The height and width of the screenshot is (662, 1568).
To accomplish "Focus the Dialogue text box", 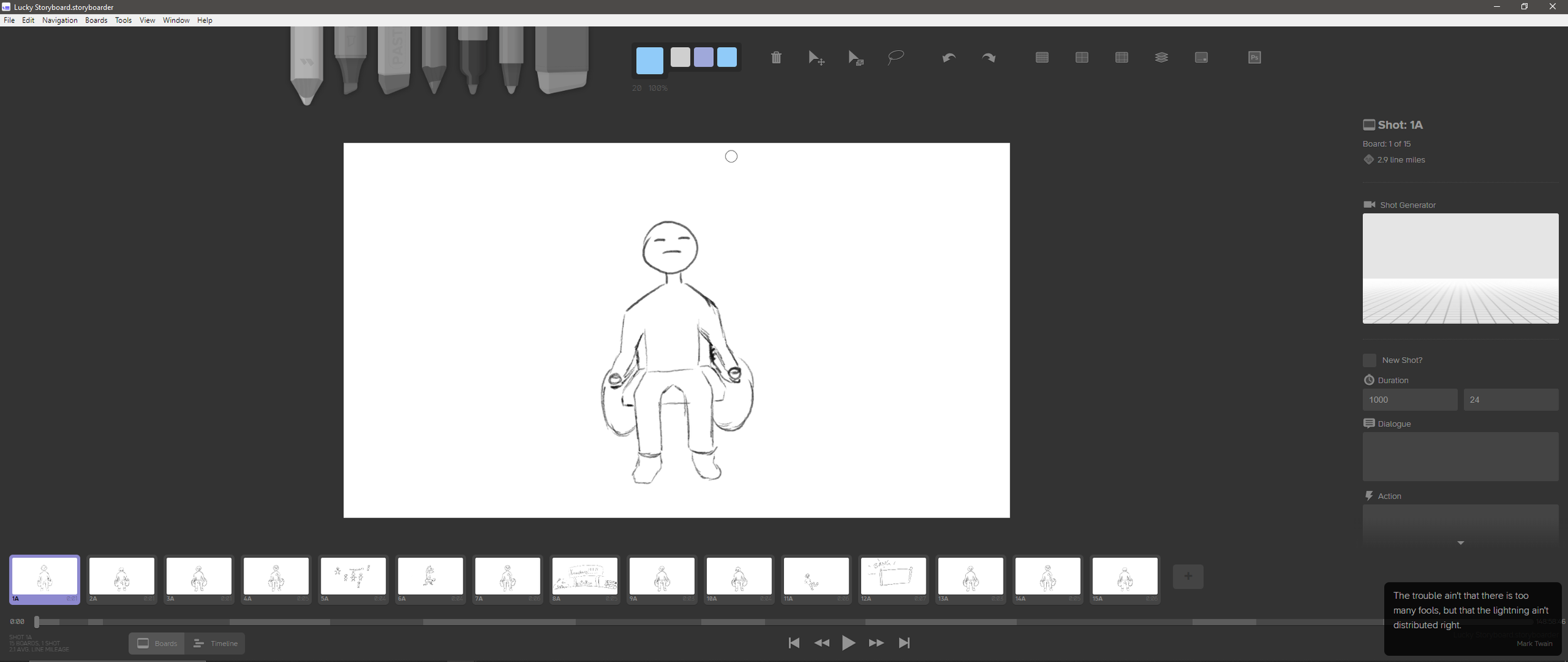I will click(x=1460, y=456).
